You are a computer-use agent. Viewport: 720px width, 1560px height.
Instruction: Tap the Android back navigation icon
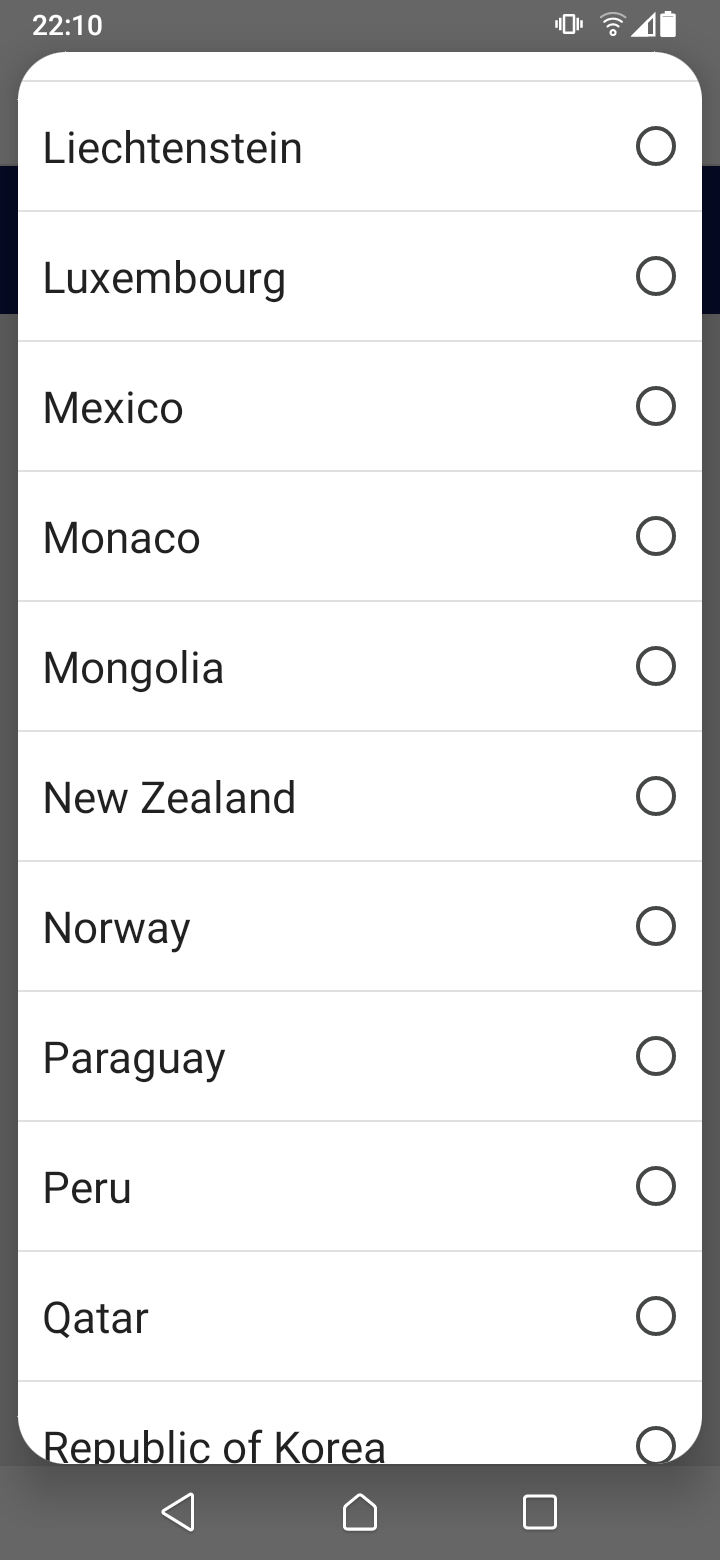tap(179, 1512)
